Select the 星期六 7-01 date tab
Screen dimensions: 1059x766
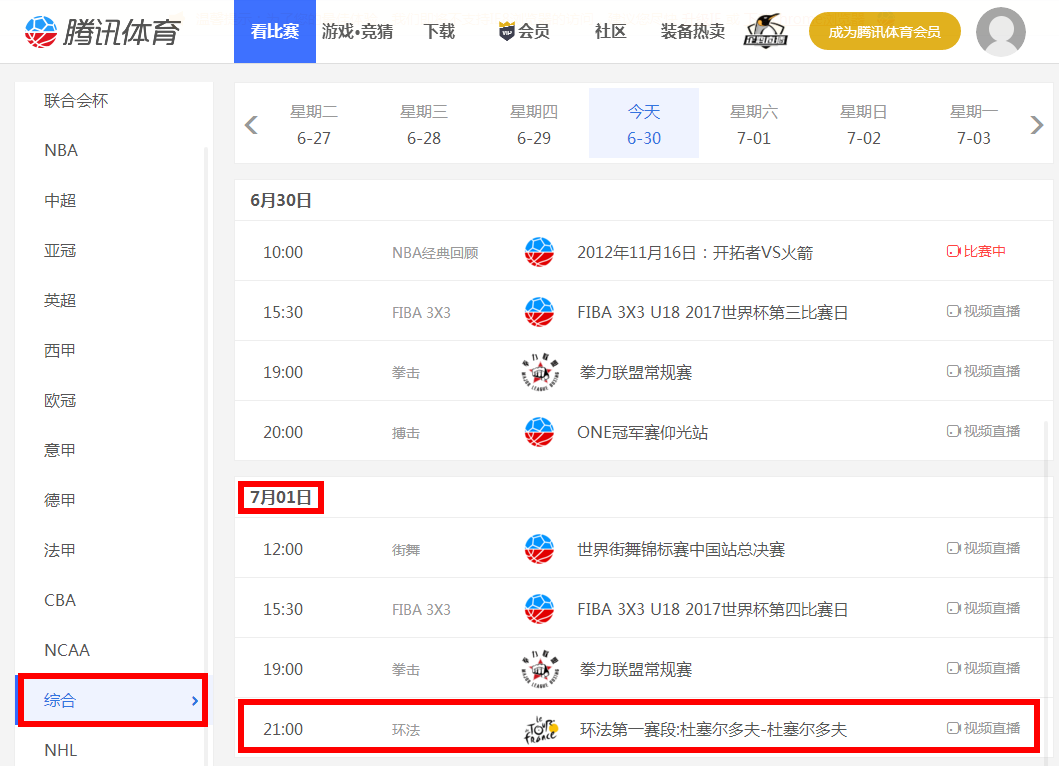(x=754, y=124)
